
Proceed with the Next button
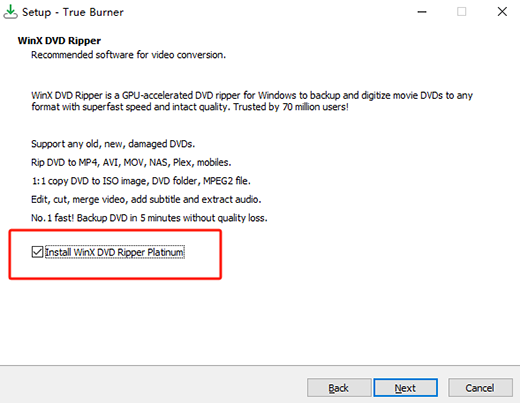[405, 388]
